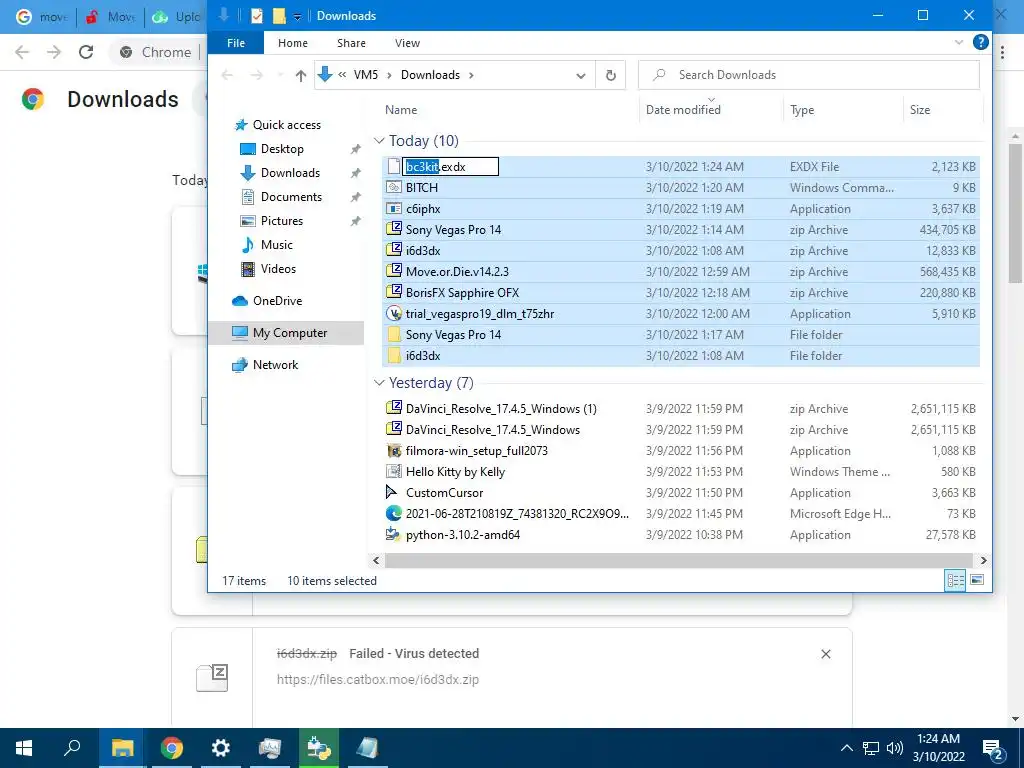Click the volume speaker tray icon

(x=895, y=748)
